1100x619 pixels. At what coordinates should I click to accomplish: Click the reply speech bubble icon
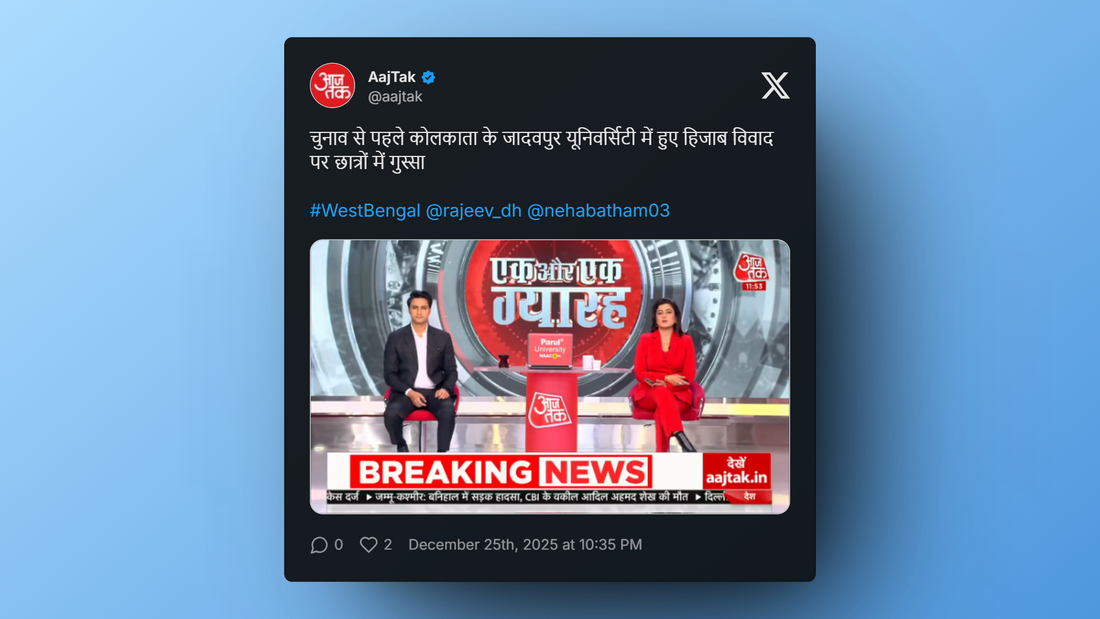[319, 545]
